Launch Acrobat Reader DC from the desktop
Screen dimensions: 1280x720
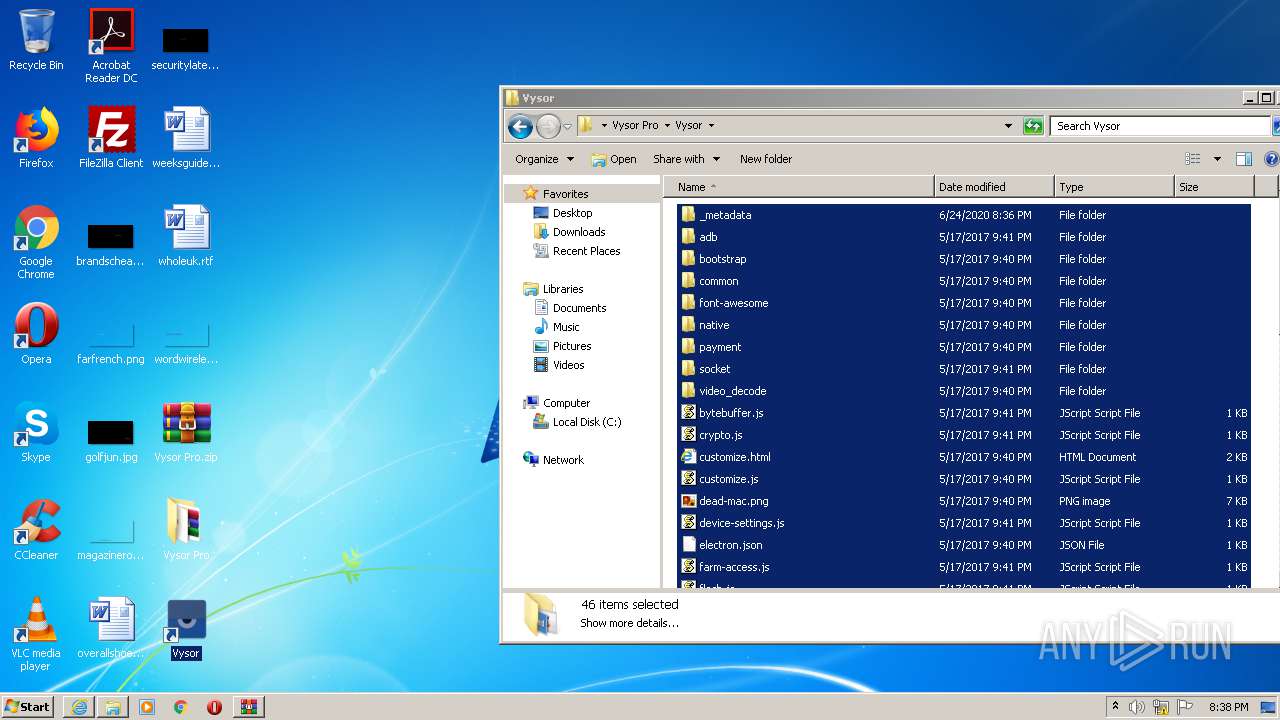point(111,45)
